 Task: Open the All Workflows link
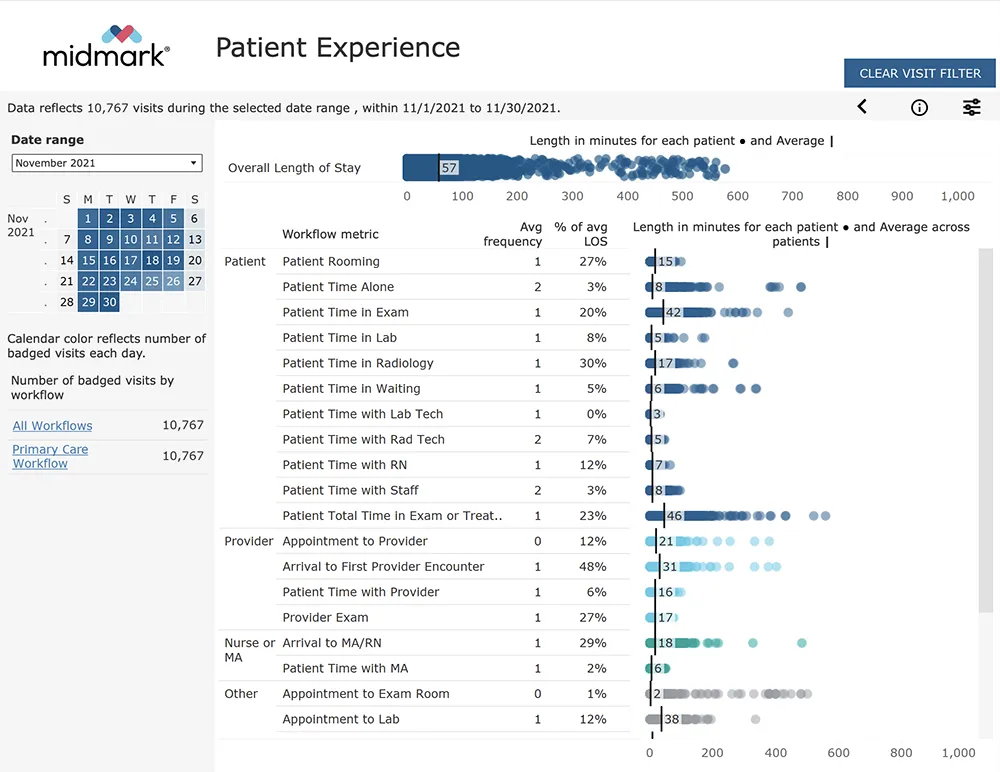(52, 426)
